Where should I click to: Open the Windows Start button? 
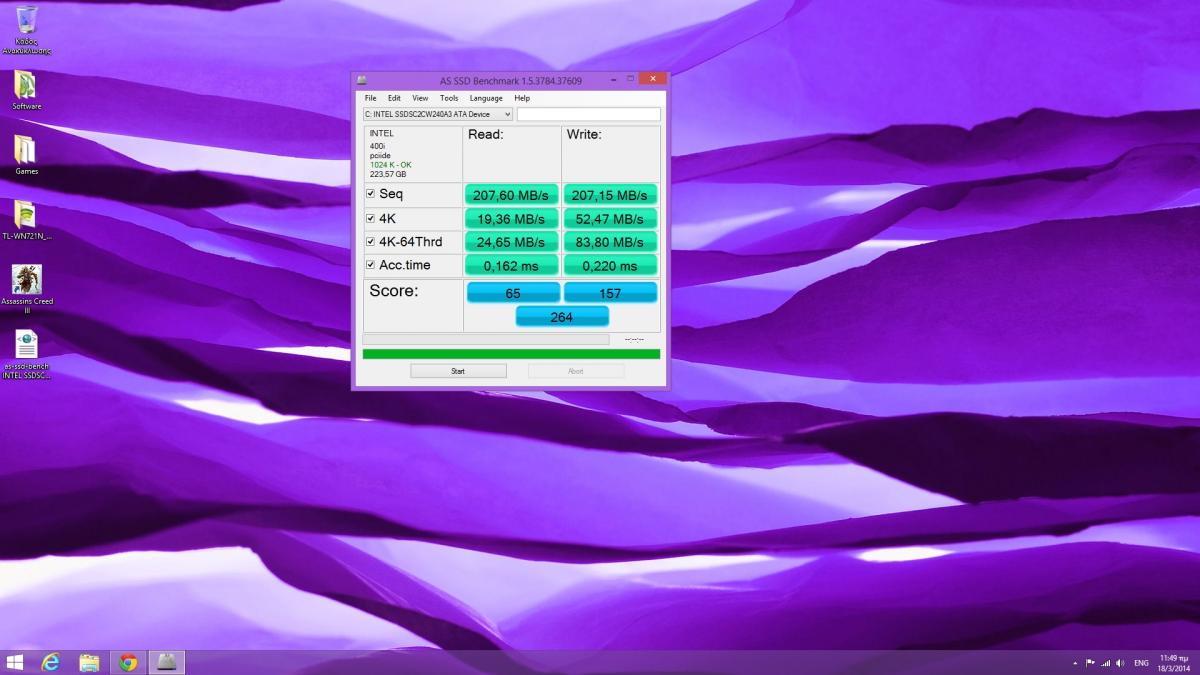(15, 662)
